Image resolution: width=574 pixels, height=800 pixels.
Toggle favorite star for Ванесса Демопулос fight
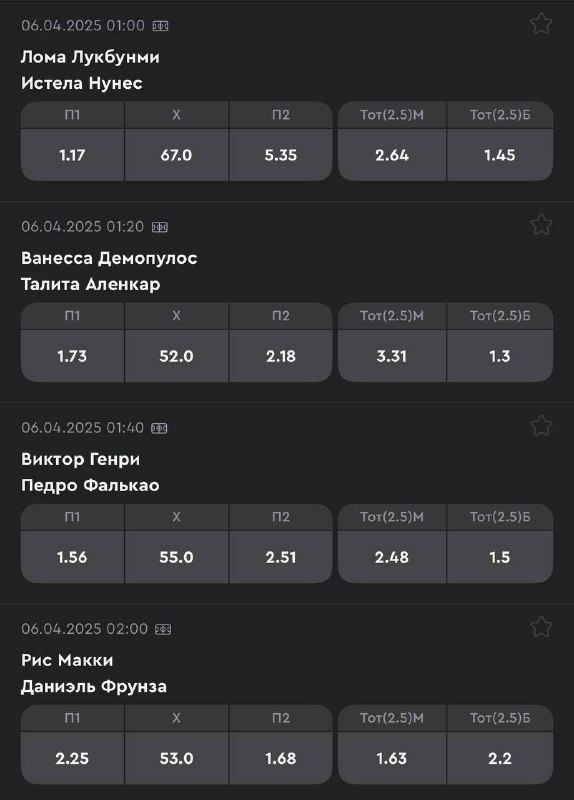(541, 224)
